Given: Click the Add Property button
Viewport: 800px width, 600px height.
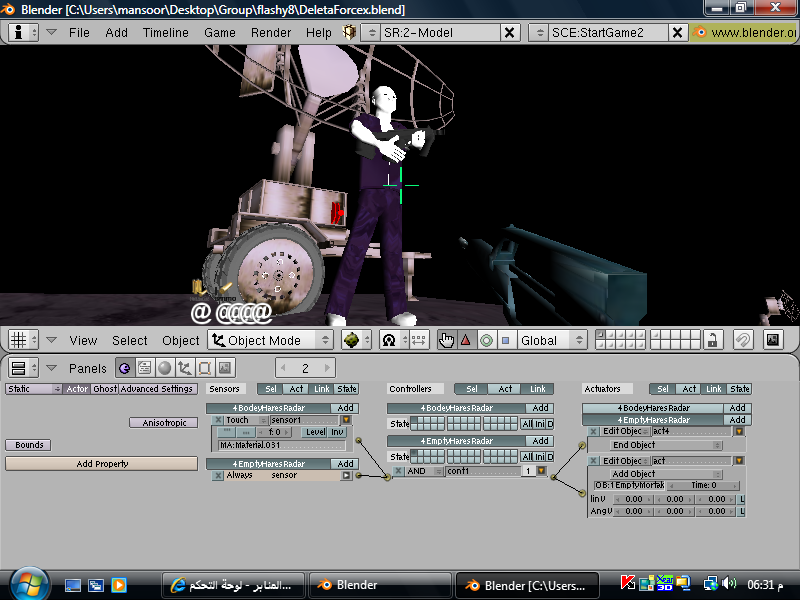Looking at the screenshot, I should (x=102, y=464).
